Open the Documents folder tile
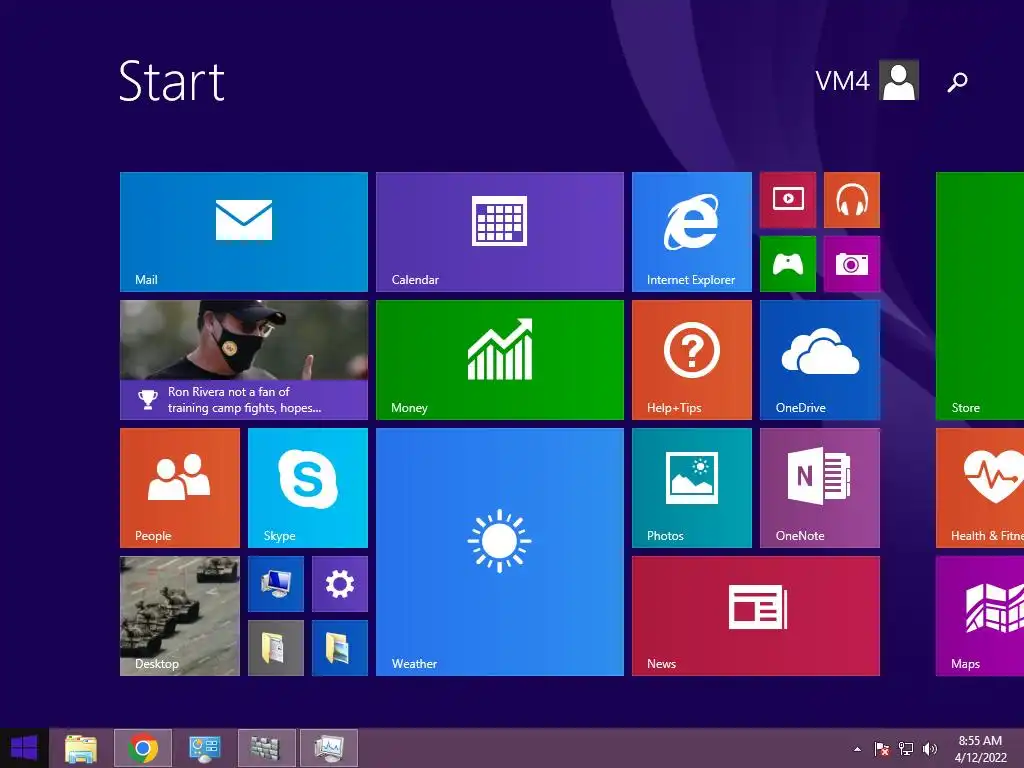Image resolution: width=1024 pixels, height=768 pixels. (276, 648)
